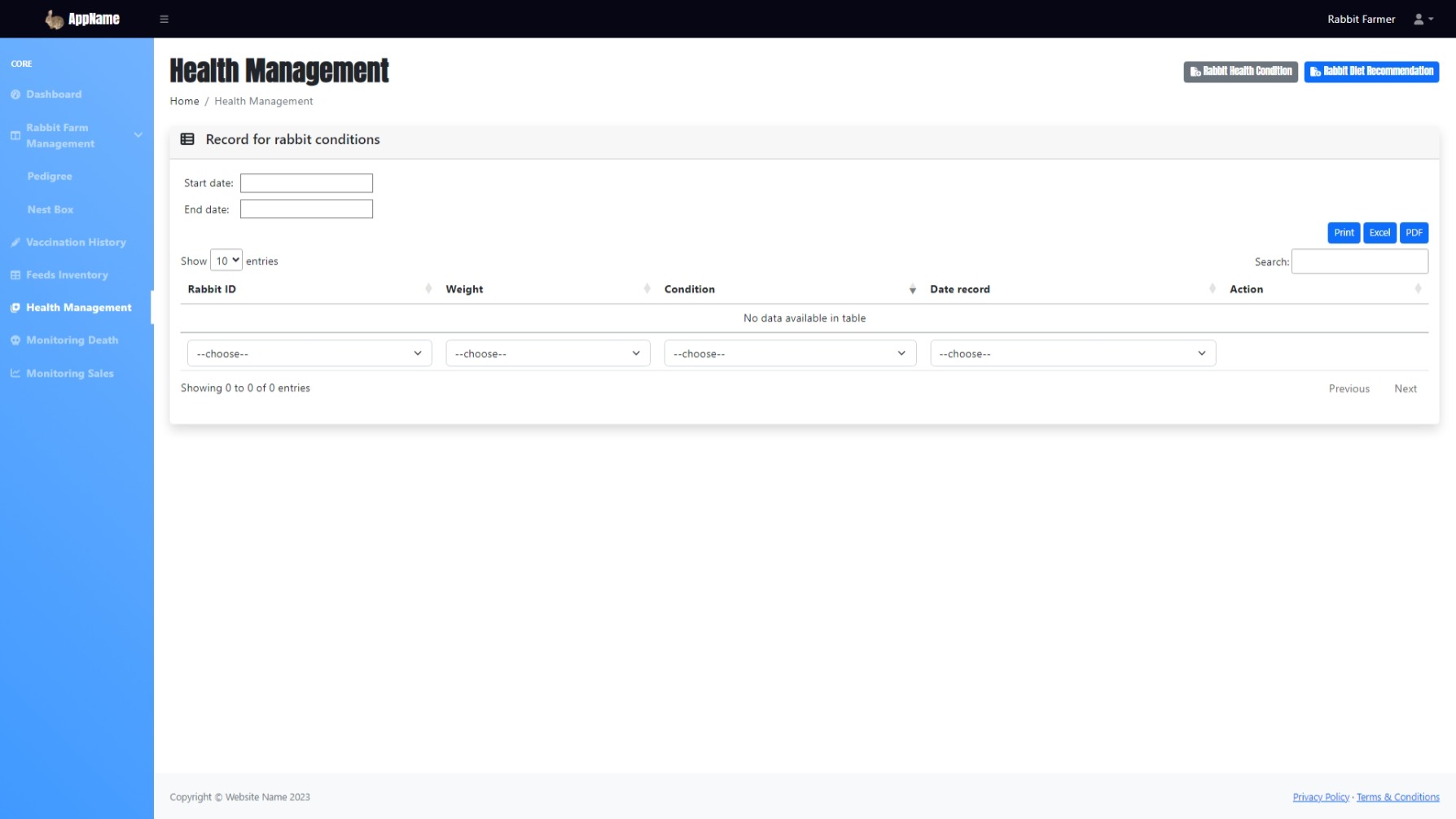
Task: Click the hamburger sidebar toggle icon
Action: pos(164,19)
